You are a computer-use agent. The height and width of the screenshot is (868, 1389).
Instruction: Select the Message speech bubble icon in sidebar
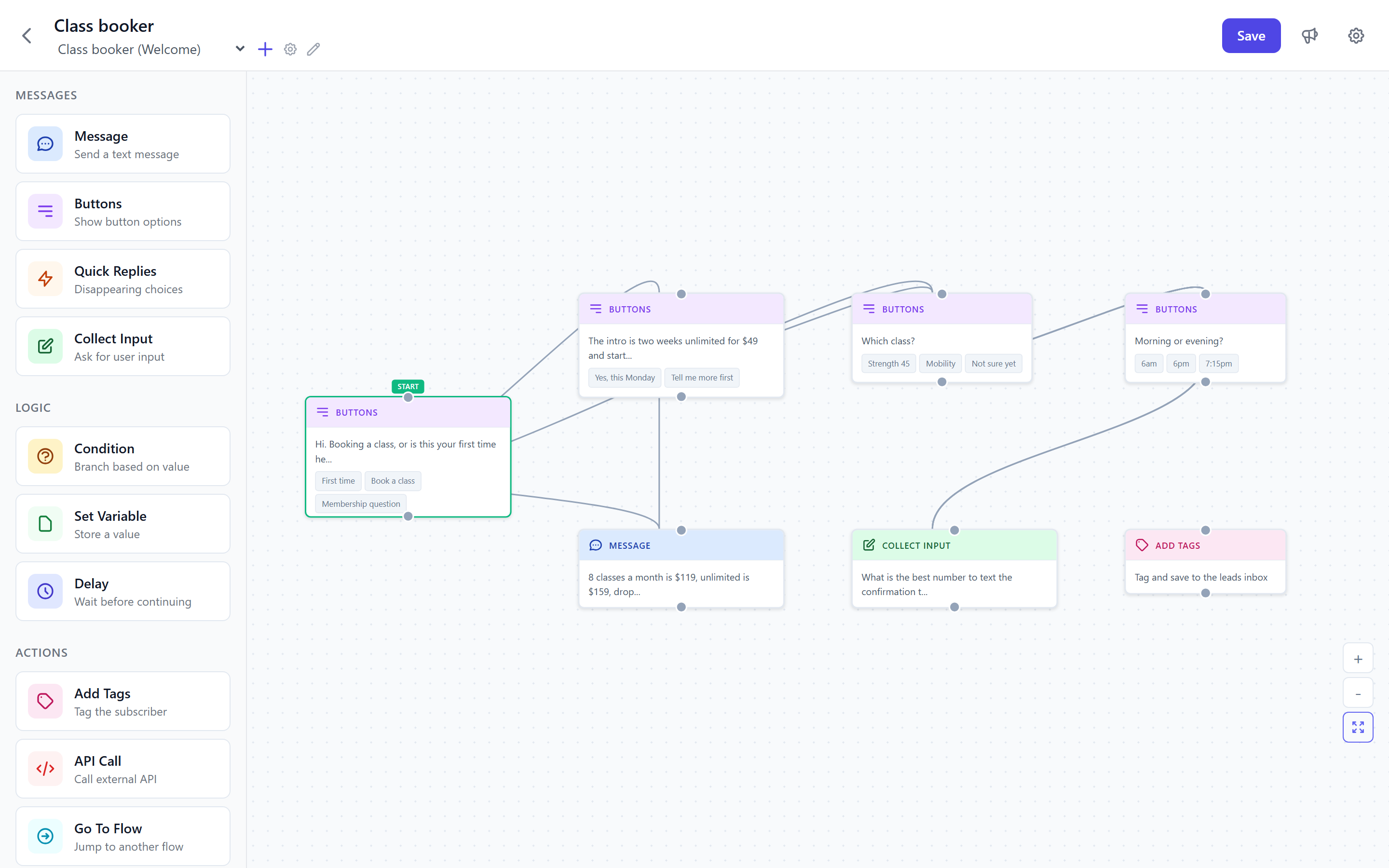[x=45, y=144]
